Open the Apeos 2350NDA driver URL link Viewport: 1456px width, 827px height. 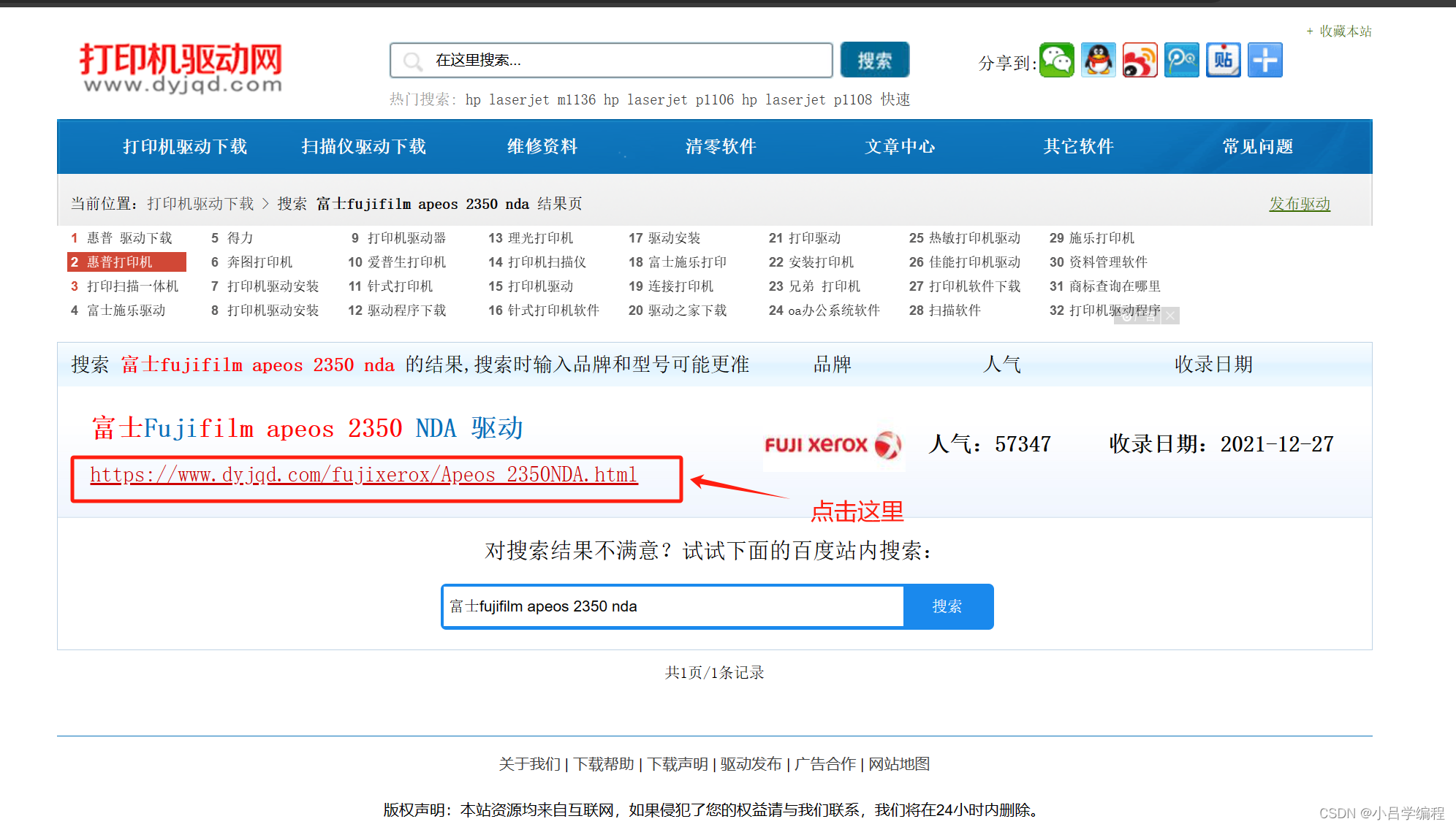pyautogui.click(x=363, y=476)
